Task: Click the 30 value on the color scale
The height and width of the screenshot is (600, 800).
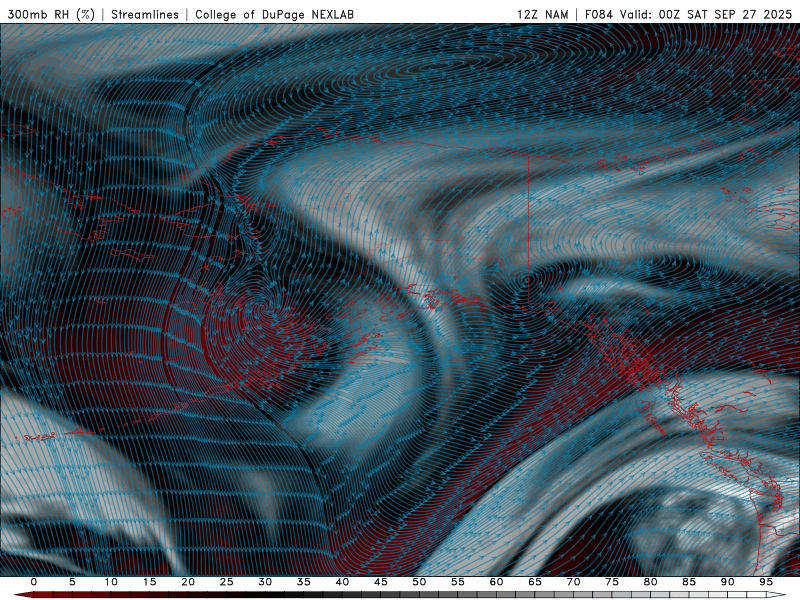Action: click(x=265, y=582)
